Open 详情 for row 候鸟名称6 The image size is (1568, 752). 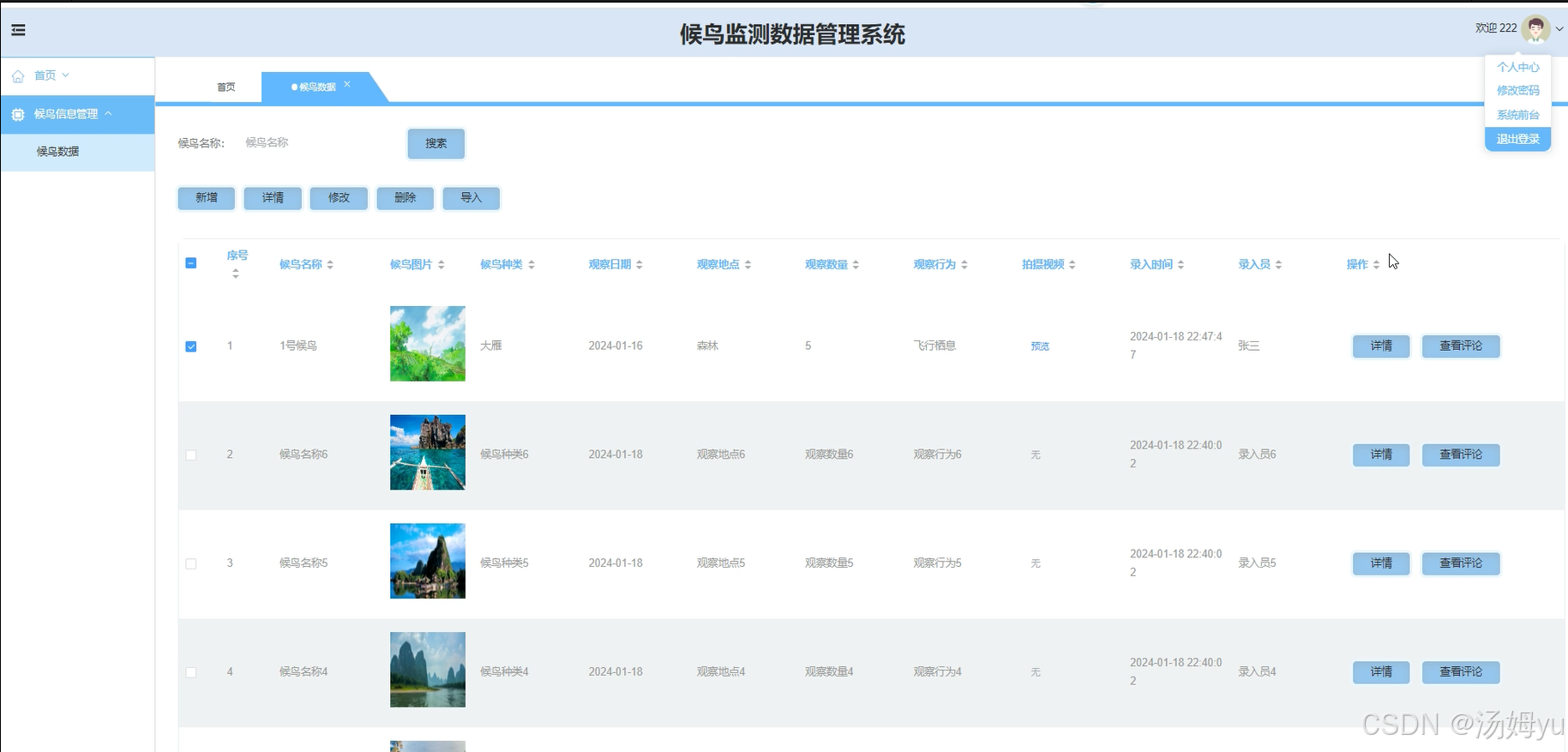[x=1381, y=454]
